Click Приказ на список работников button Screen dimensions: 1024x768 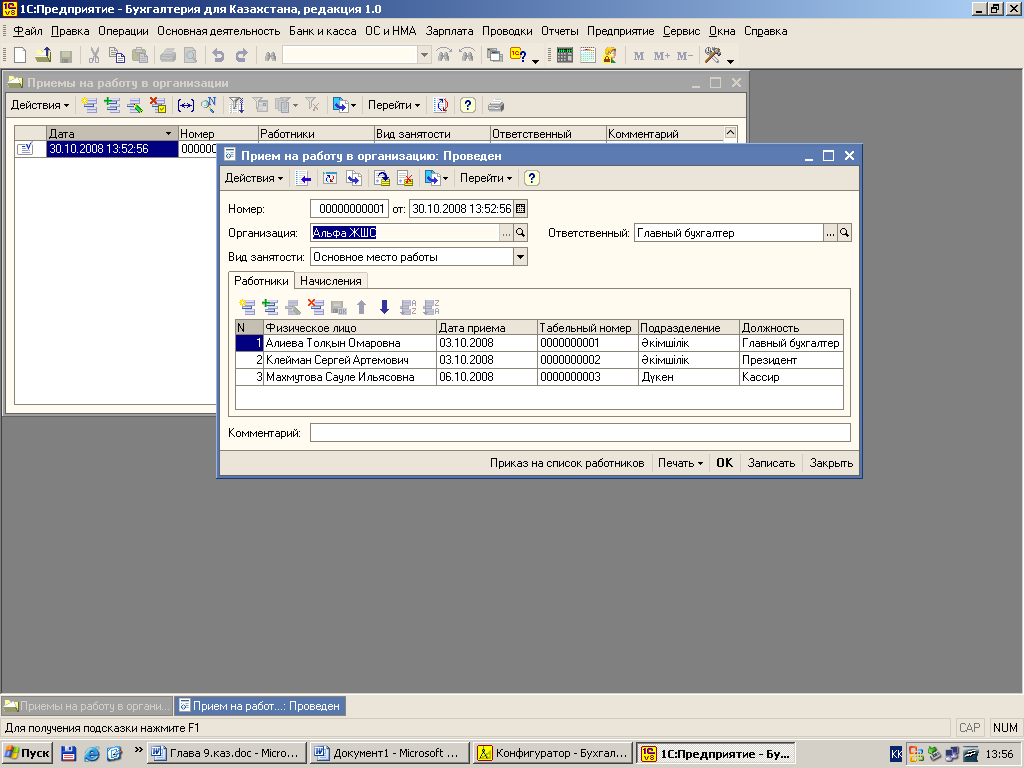pos(567,463)
